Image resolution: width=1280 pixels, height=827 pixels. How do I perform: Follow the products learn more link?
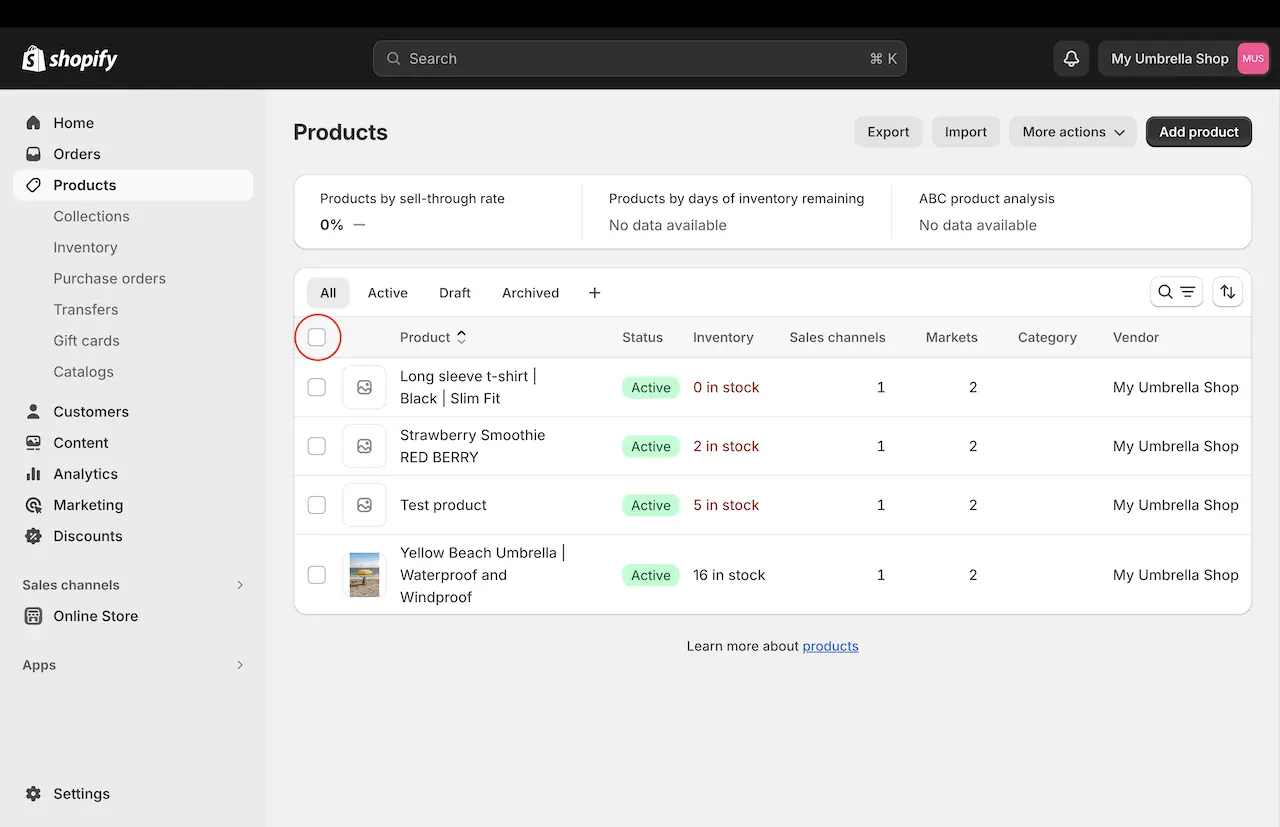[x=830, y=646]
